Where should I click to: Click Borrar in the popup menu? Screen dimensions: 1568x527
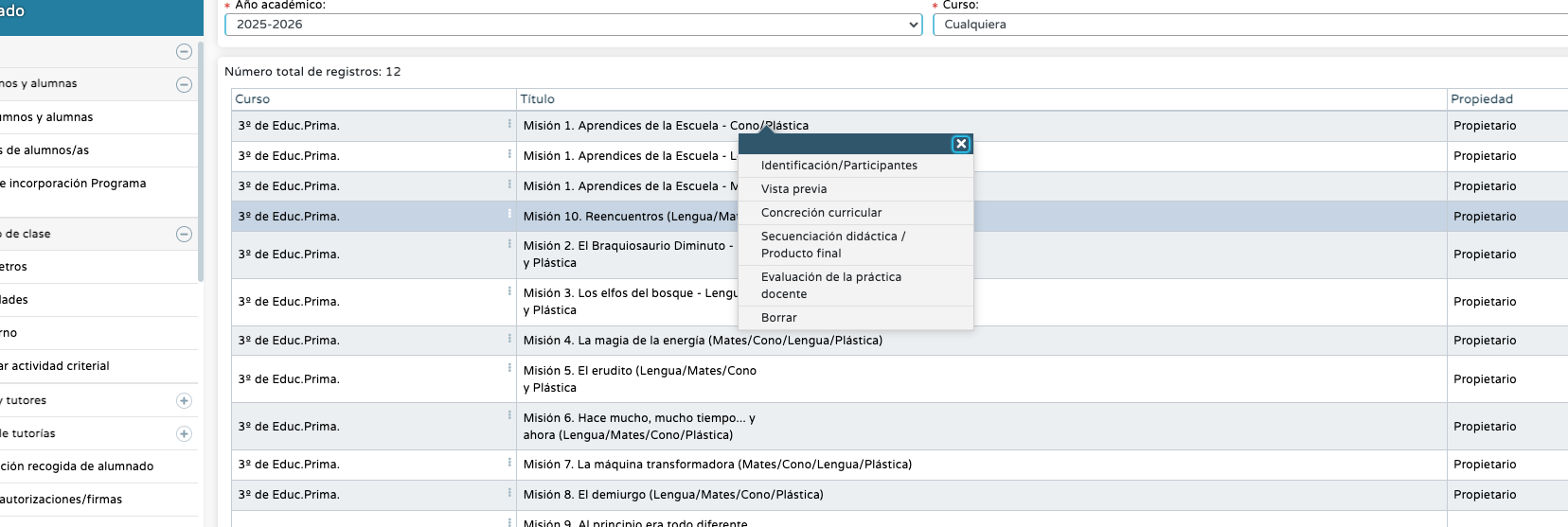click(x=778, y=318)
